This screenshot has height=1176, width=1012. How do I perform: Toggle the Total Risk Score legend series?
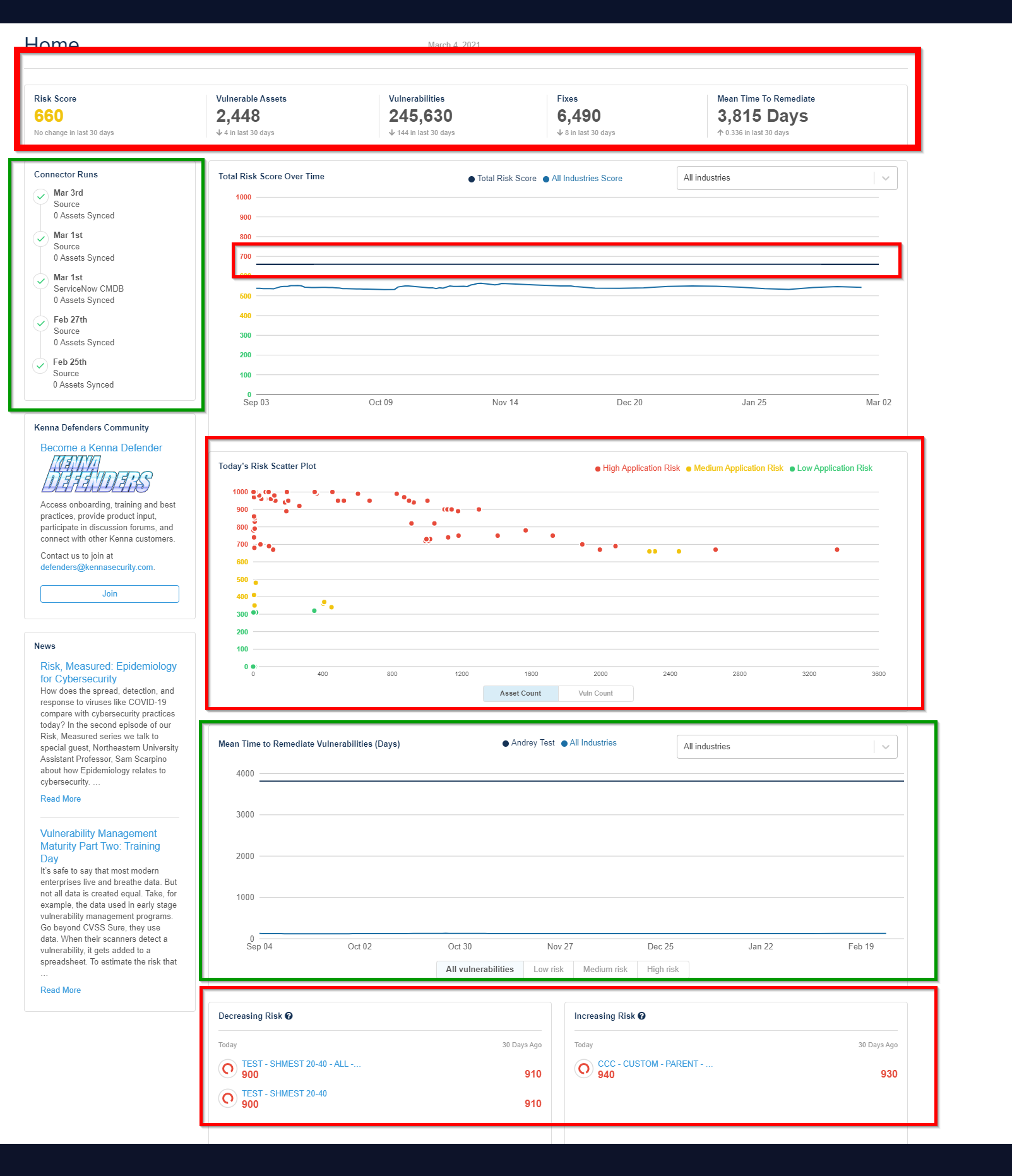tap(503, 179)
